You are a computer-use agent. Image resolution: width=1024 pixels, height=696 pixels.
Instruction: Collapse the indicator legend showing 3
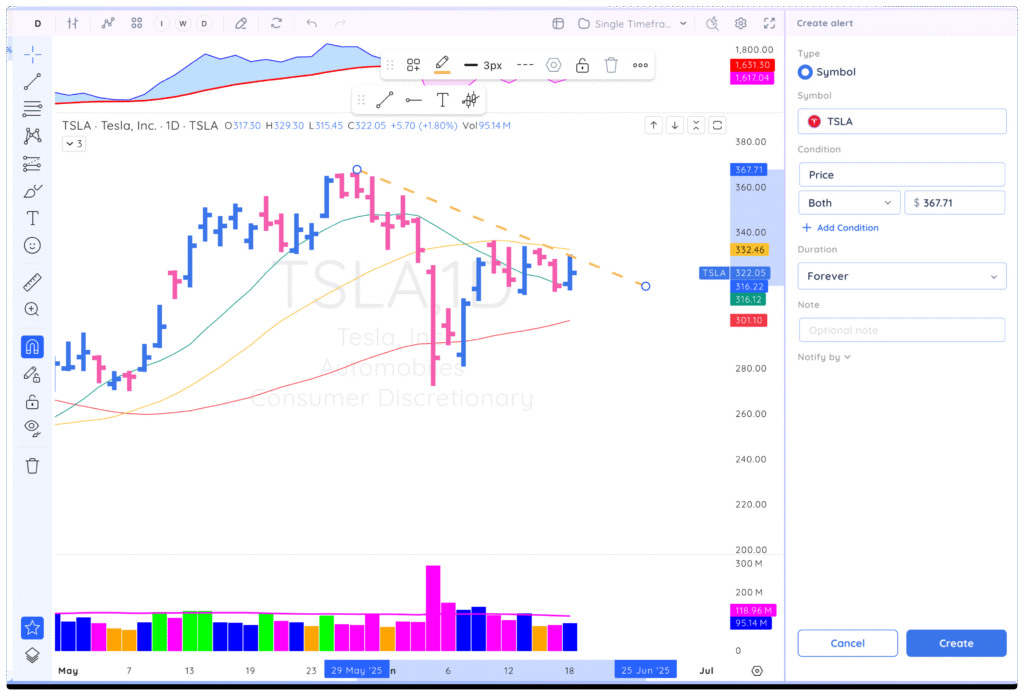[74, 144]
